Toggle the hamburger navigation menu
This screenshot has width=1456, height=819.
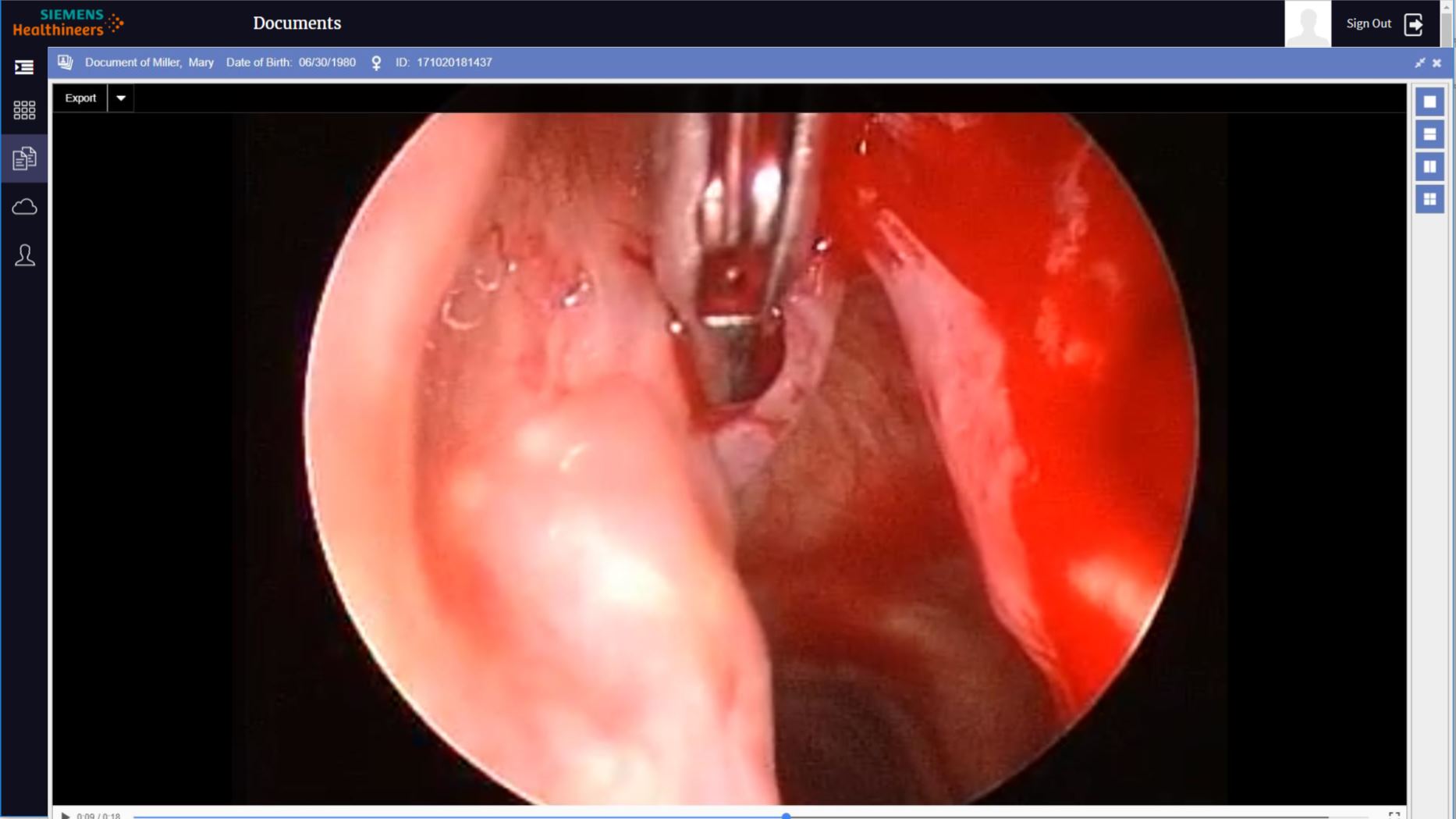24,67
